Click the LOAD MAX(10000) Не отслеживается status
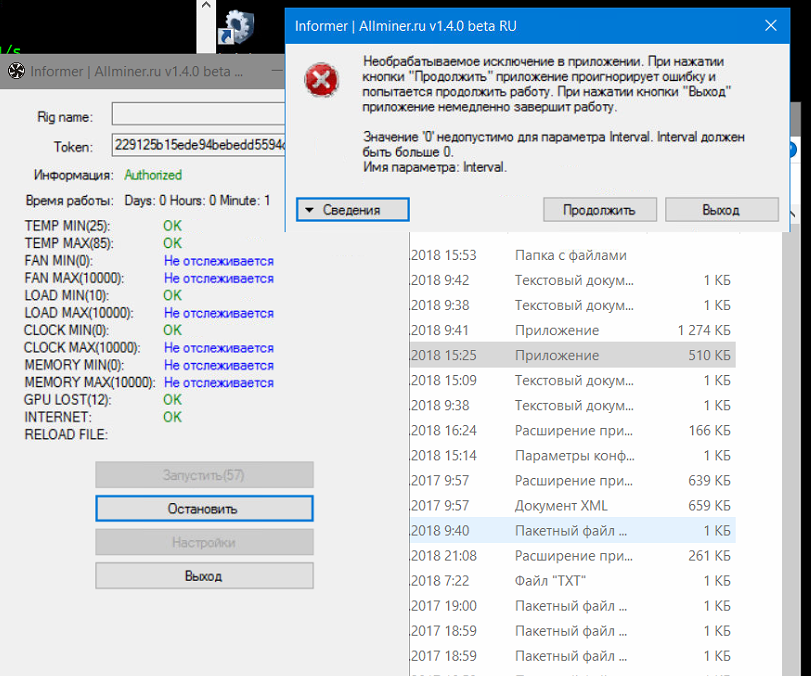This screenshot has height=676, width=811. coord(219,313)
